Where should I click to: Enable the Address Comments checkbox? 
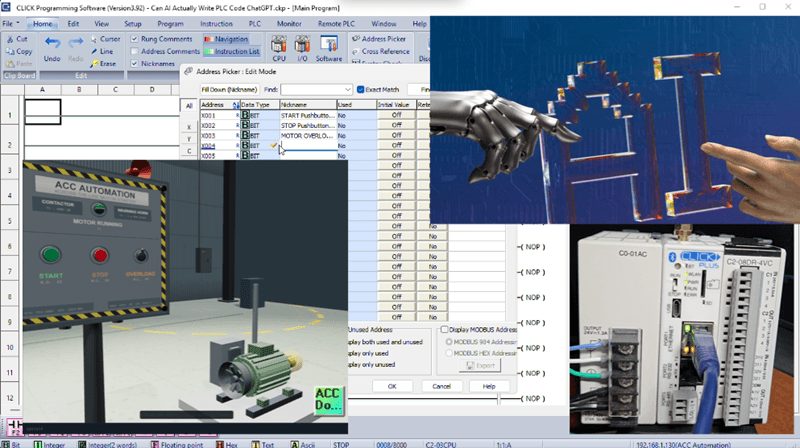tap(134, 52)
